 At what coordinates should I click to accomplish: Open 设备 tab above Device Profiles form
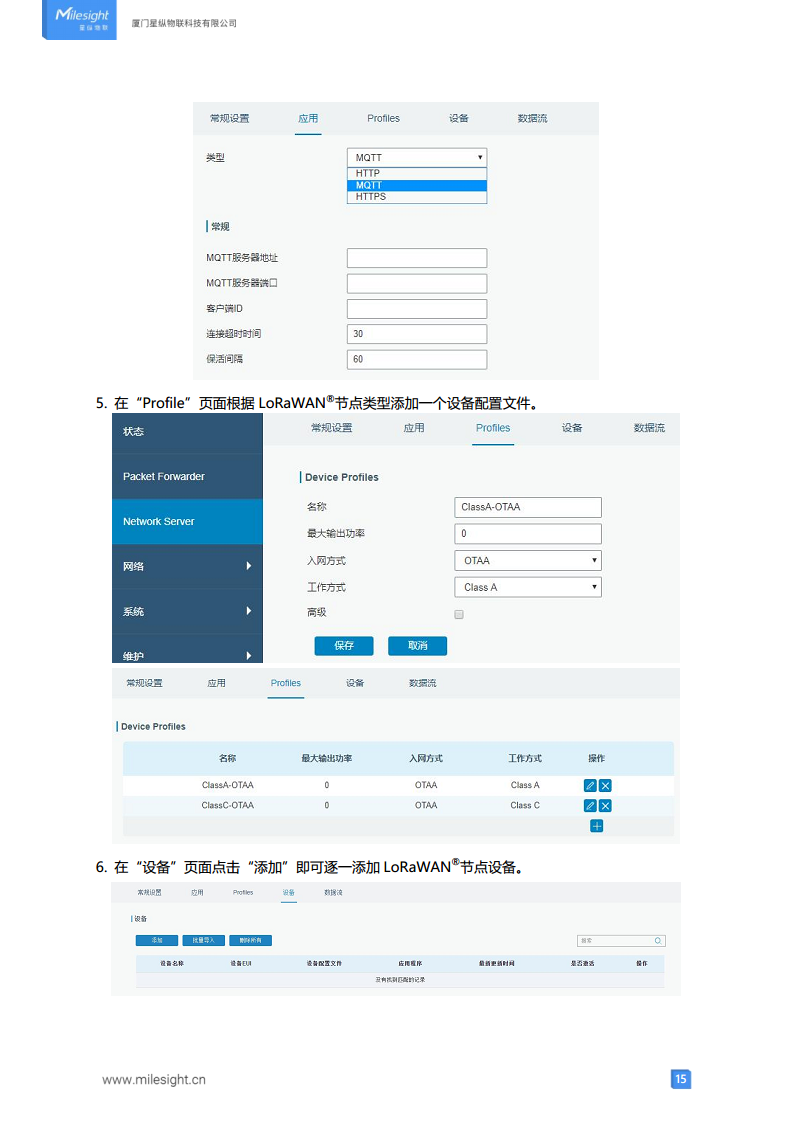click(x=572, y=428)
